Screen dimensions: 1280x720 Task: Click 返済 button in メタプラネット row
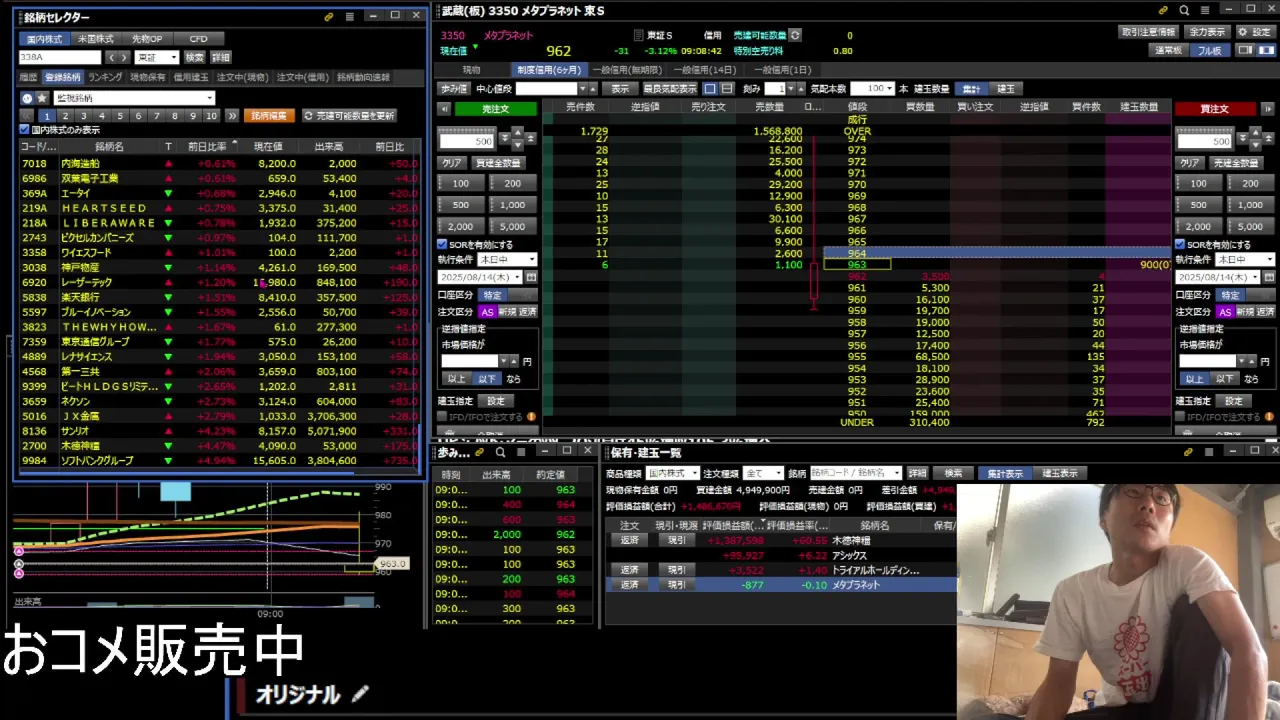[629, 585]
